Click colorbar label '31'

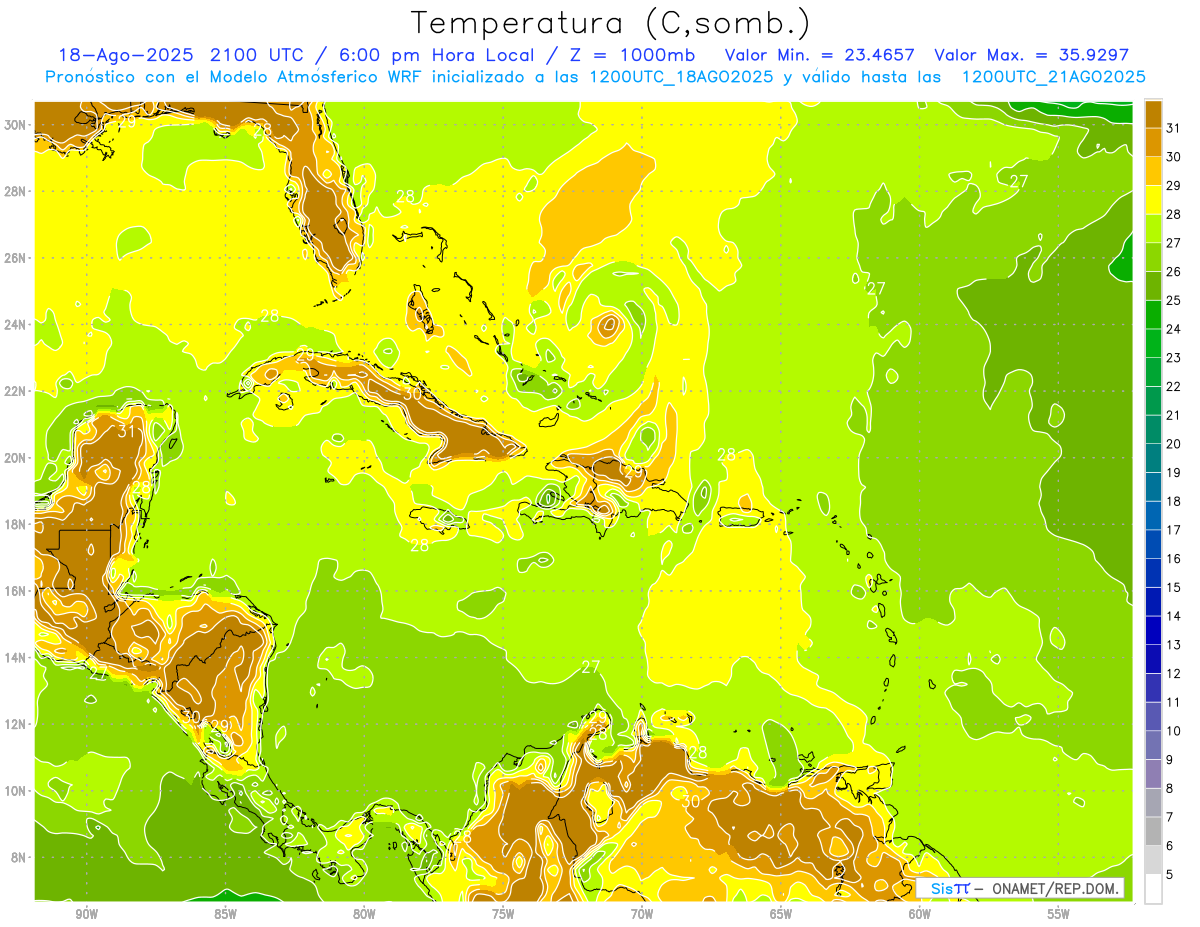[x=1174, y=128]
